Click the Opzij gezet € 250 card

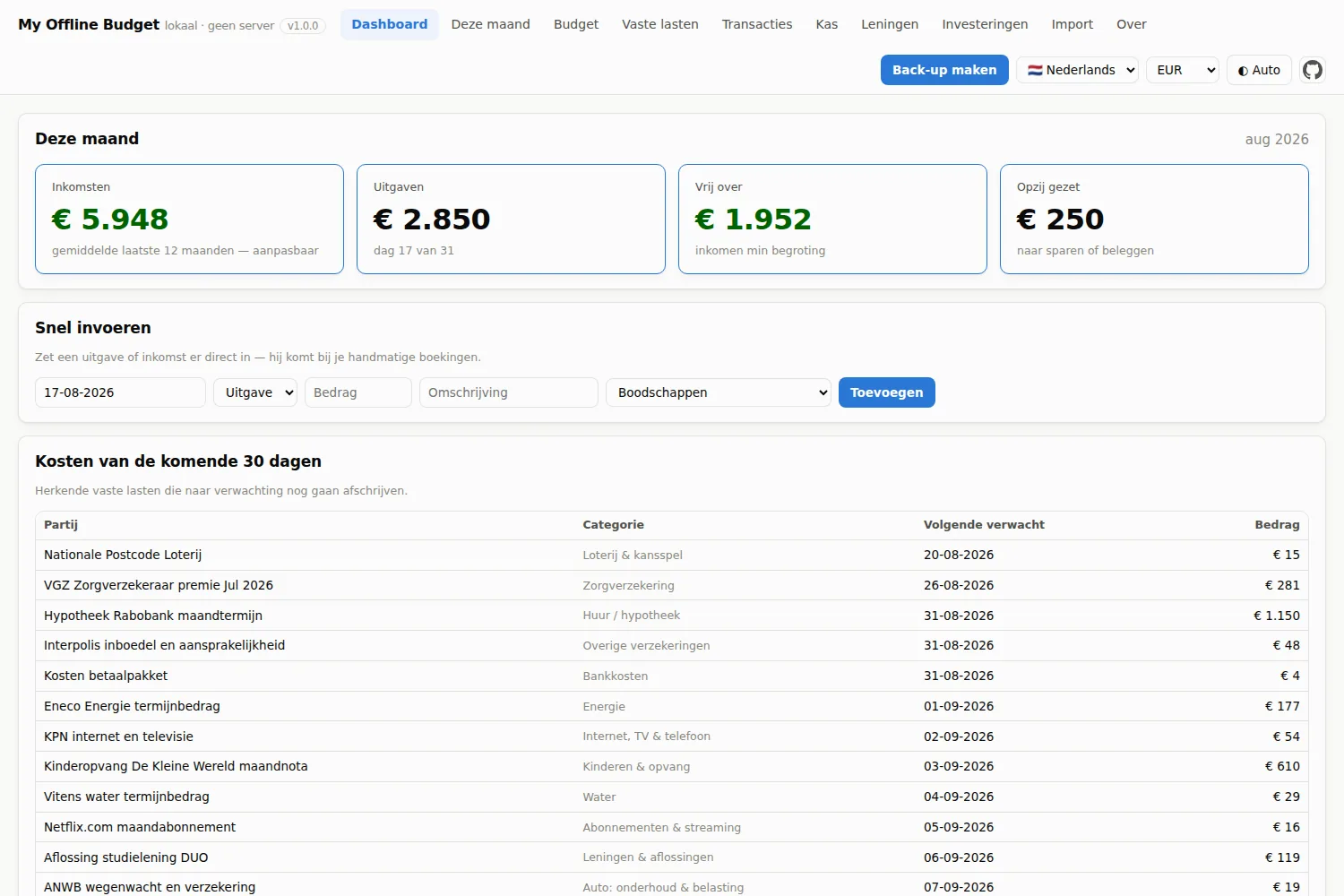pos(1154,219)
